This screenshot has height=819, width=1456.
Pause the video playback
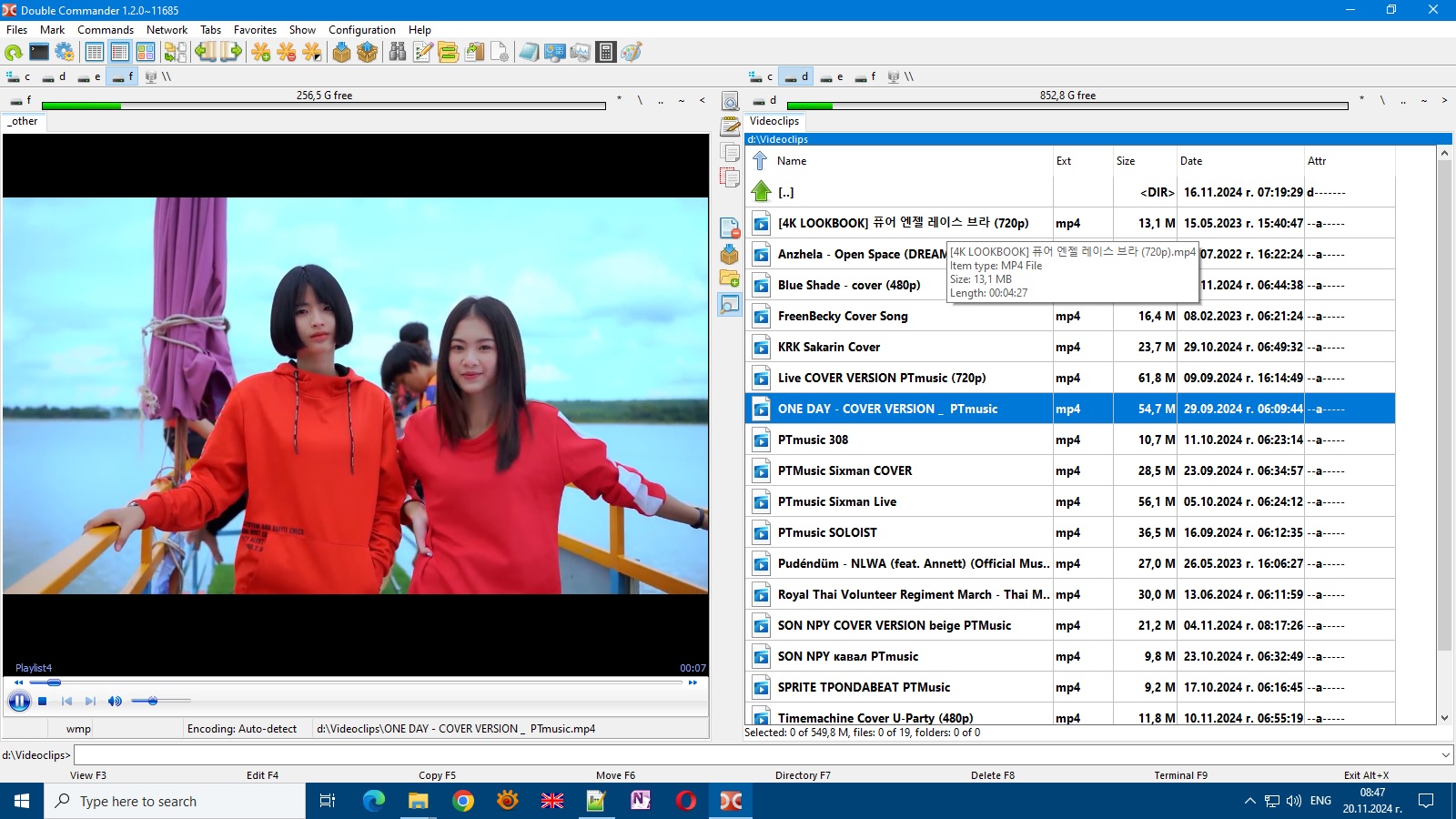point(18,701)
